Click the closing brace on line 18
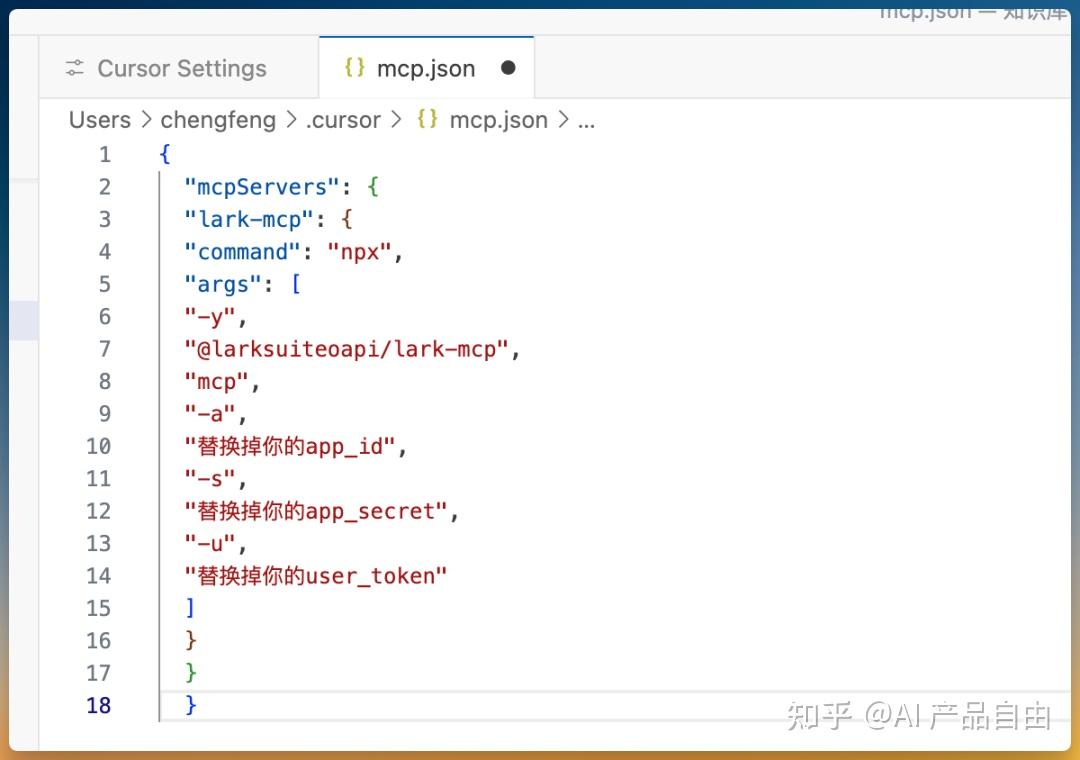 pos(191,705)
